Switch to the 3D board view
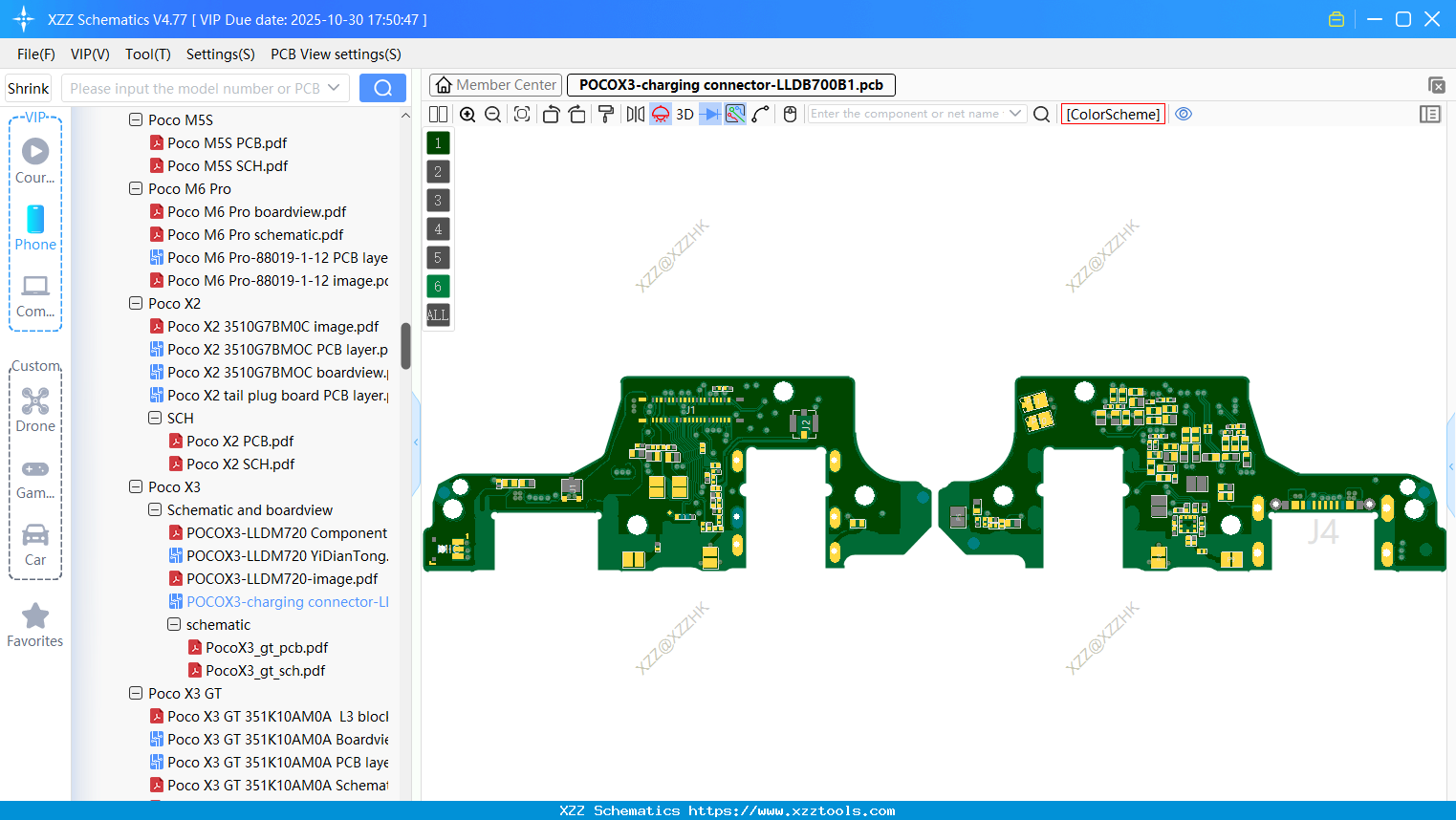Screen dimensions: 1456x820 [x=685, y=115]
